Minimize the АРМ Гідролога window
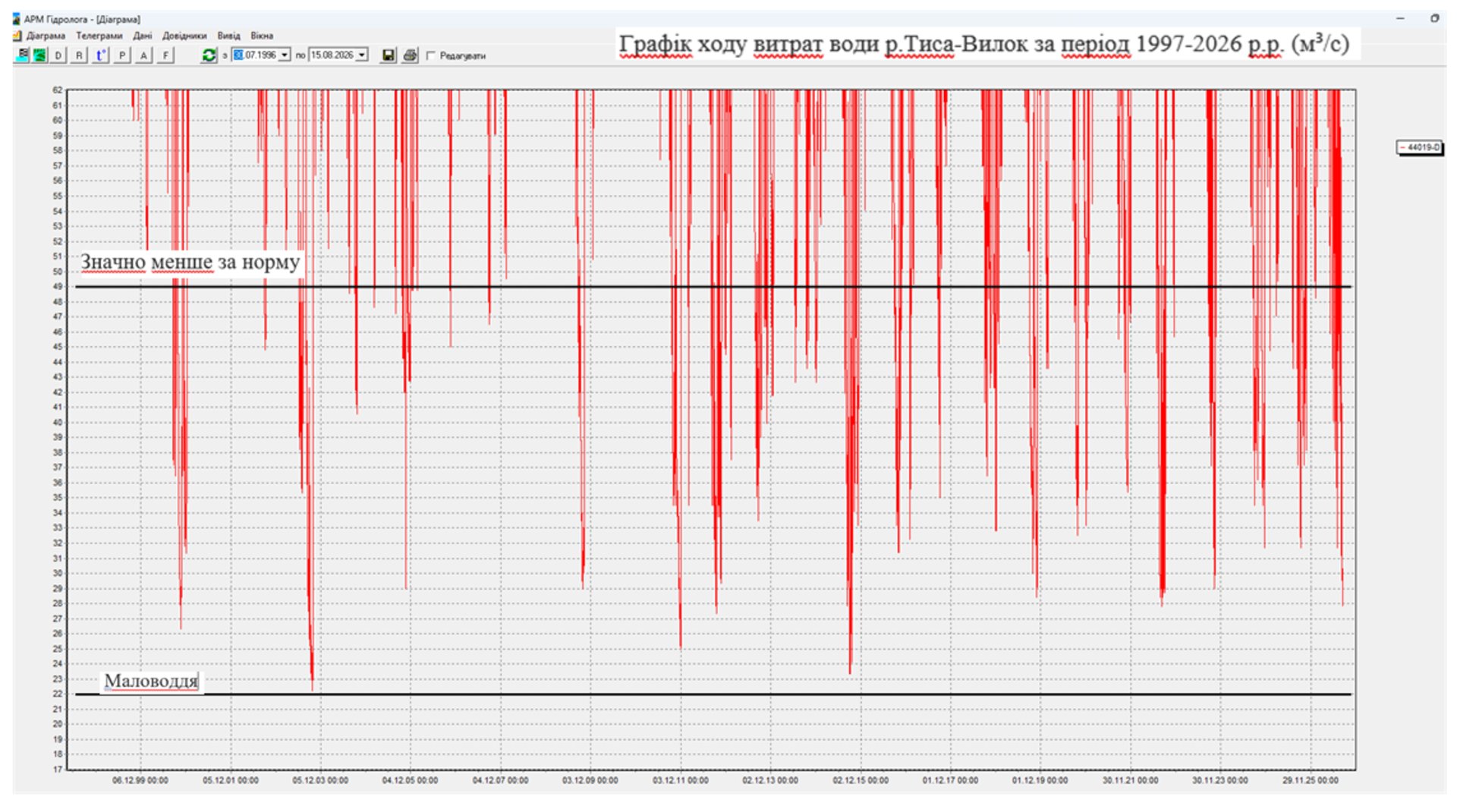The height and width of the screenshot is (812, 1457). [x=1400, y=18]
